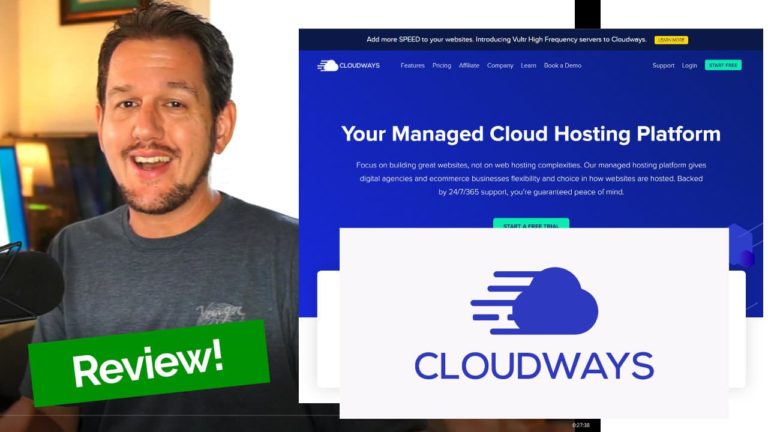Viewport: 768px width, 432px height.
Task: Open the Features menu item
Action: pyautogui.click(x=412, y=65)
